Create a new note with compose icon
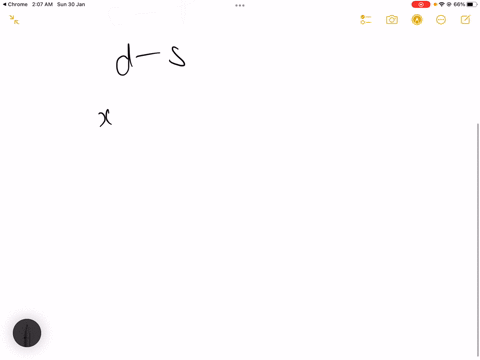 465,20
